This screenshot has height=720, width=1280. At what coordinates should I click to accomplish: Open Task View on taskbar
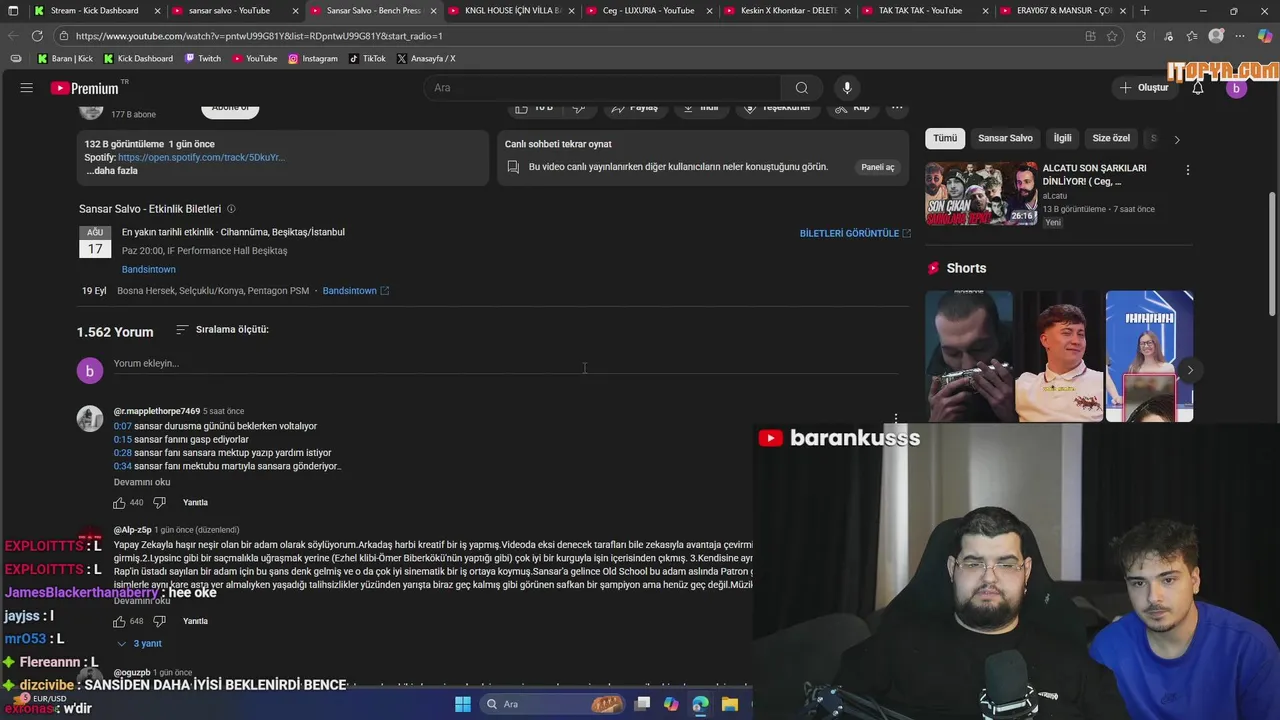click(x=642, y=704)
